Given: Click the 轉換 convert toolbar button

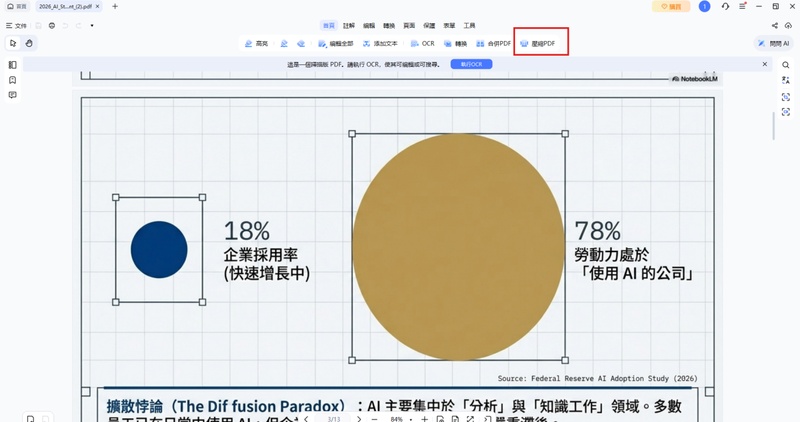Looking at the screenshot, I should pyautogui.click(x=456, y=44).
